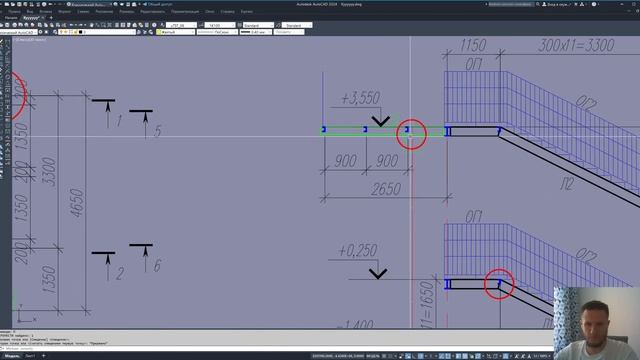Open the Properties palette icon
Screen dimensions: 640x360
click(x=117, y=25)
